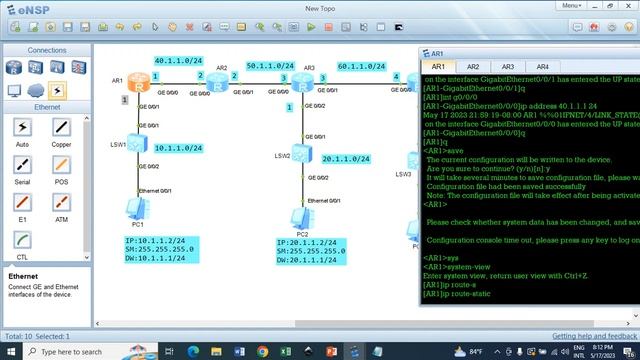Switch to the AR2 terminal tab
640x360 pixels.
[x=473, y=67]
